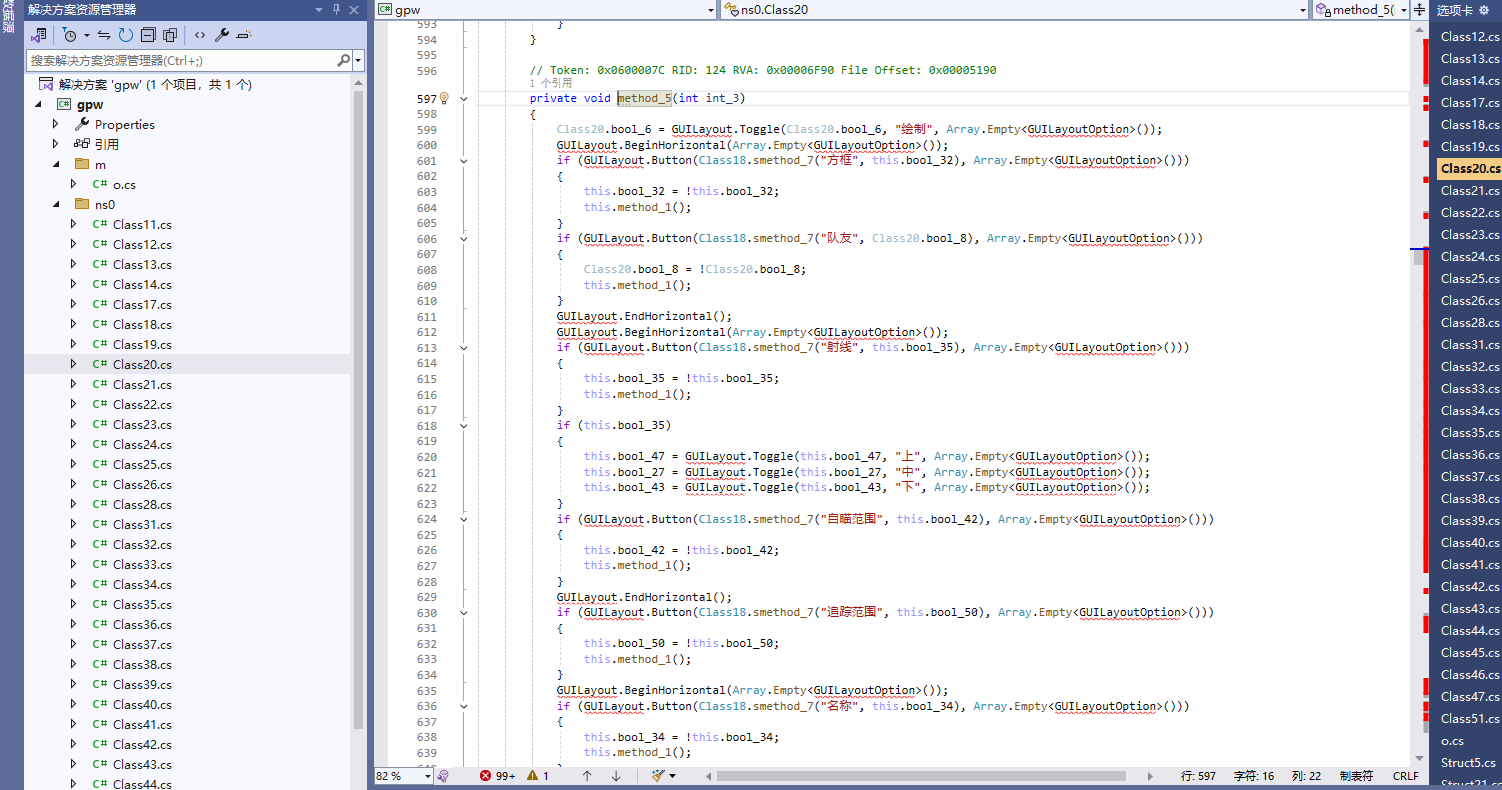1502x790 pixels.
Task: Toggle the Preview Selected Items button
Action: click(245, 35)
